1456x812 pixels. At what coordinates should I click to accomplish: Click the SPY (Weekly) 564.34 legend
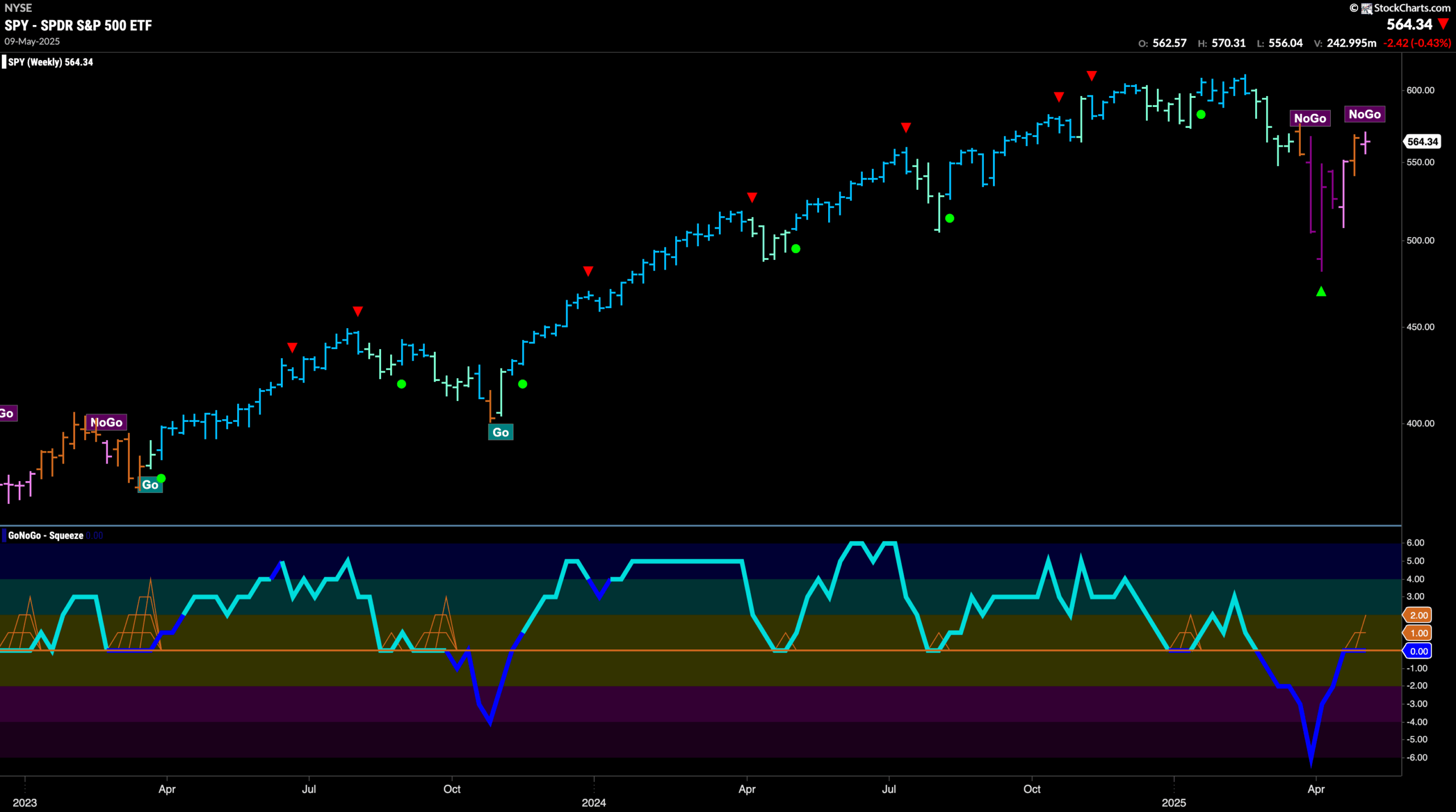pos(50,62)
